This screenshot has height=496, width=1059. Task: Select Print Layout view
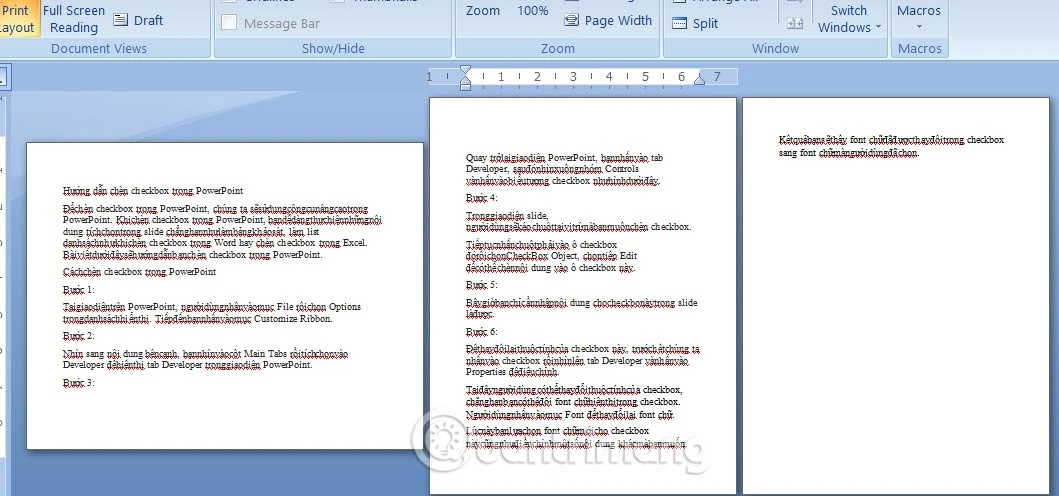pyautogui.click(x=17, y=19)
